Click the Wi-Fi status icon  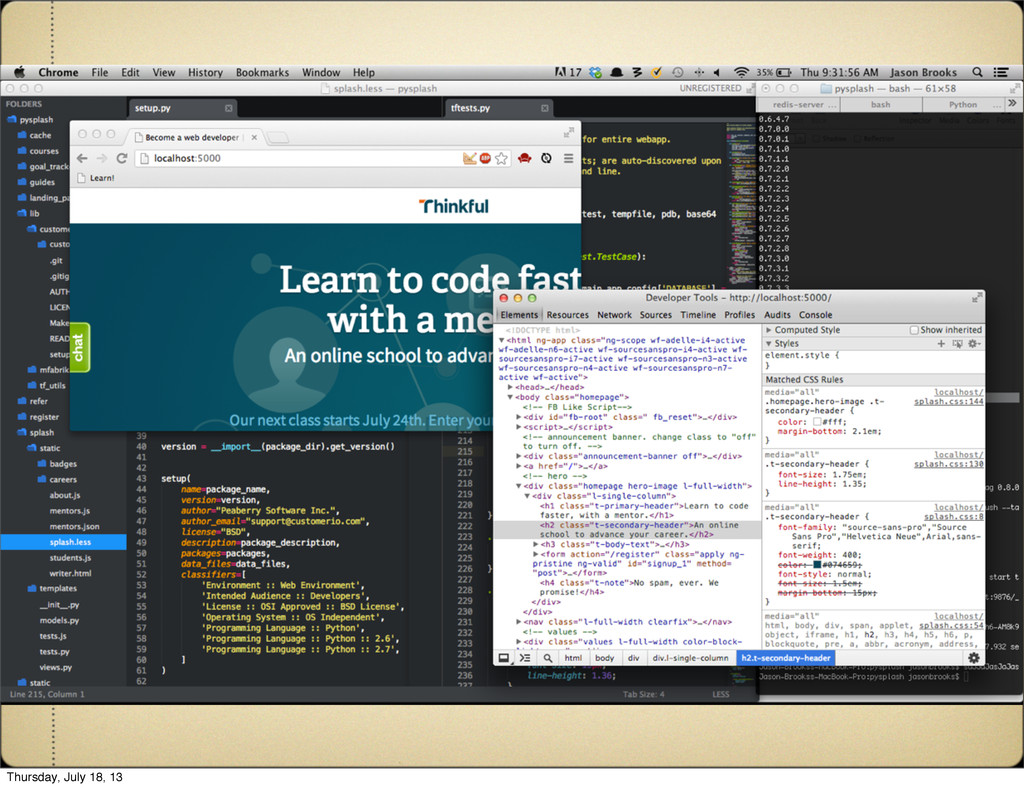click(741, 72)
